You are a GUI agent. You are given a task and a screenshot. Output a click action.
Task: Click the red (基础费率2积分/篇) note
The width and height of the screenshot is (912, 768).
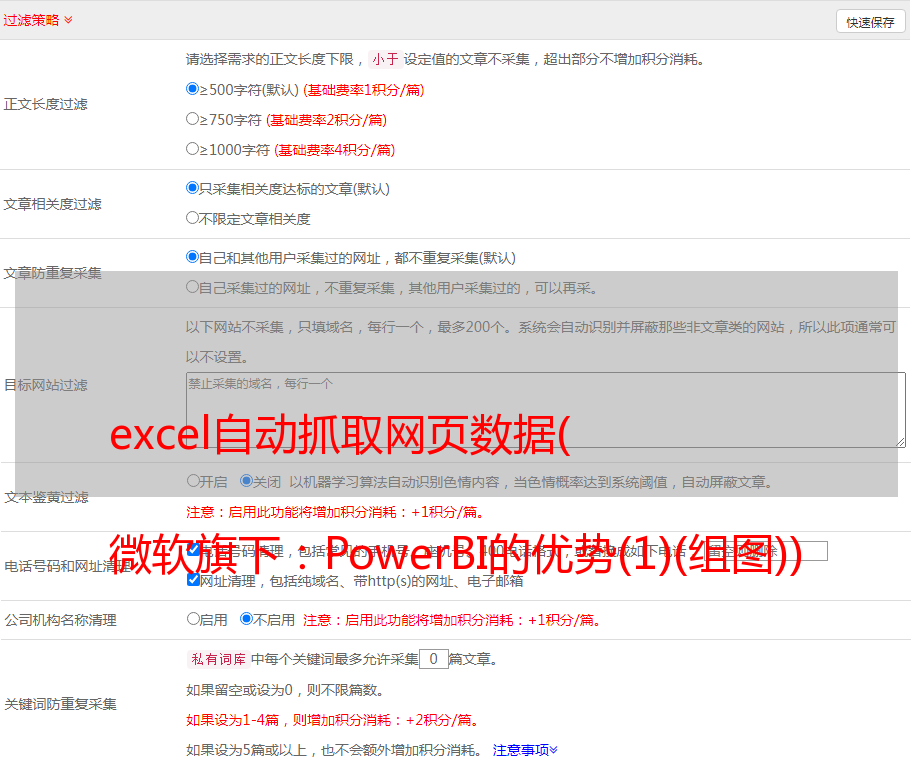pyautogui.click(x=326, y=120)
